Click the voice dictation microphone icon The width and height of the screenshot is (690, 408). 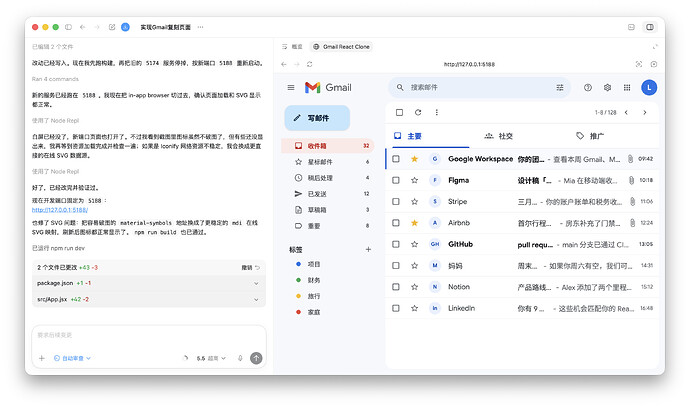240,358
